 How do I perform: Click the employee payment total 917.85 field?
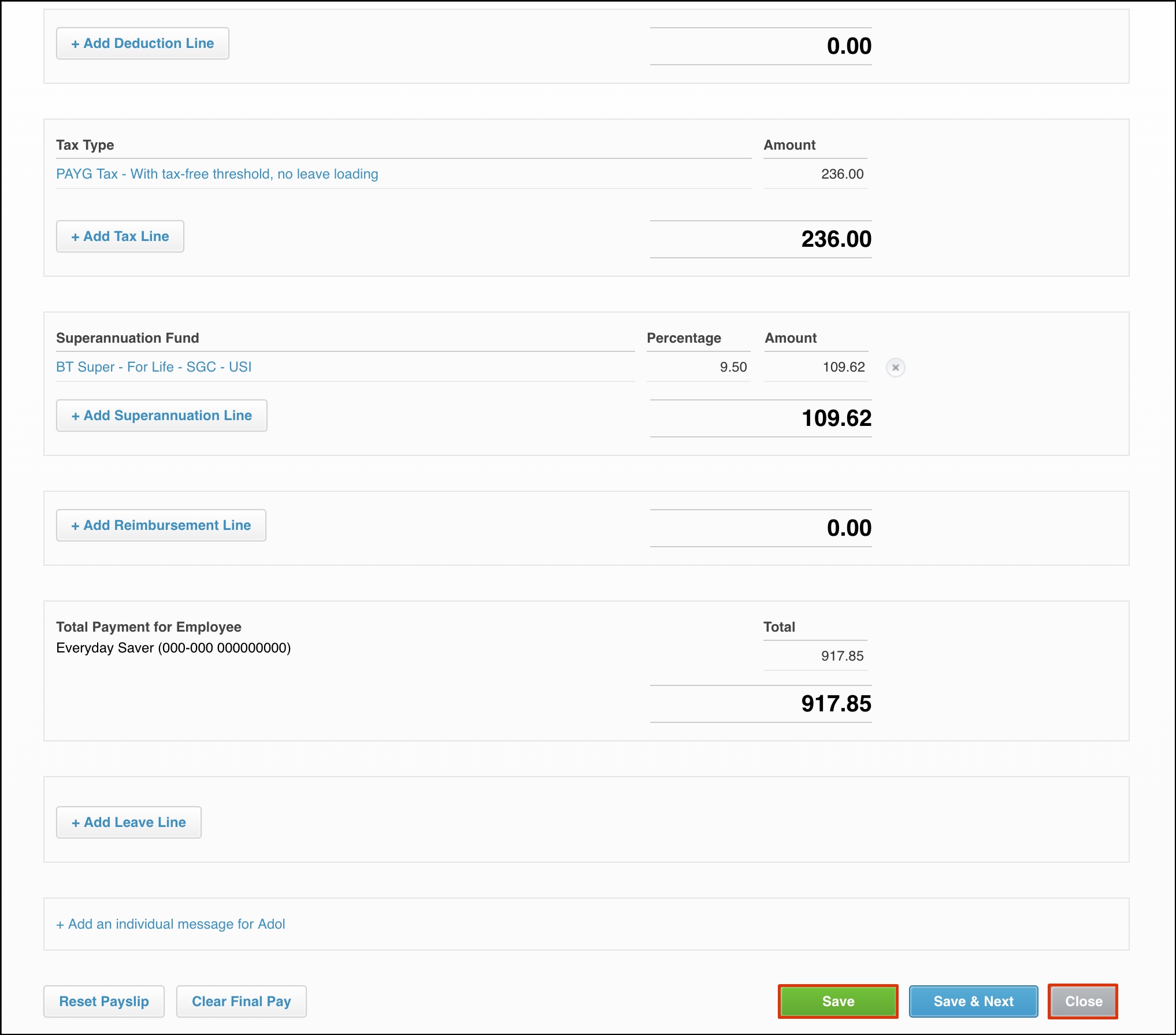pyautogui.click(x=815, y=656)
